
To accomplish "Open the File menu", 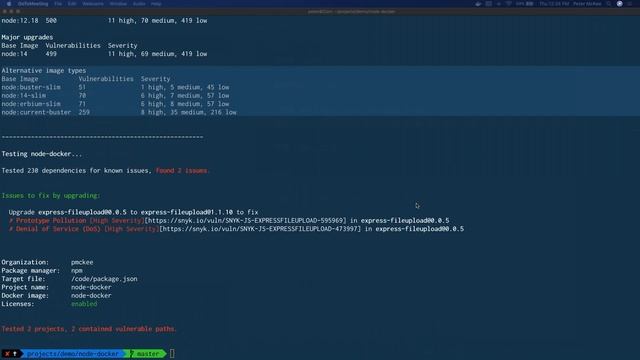I will click(x=58, y=4).
